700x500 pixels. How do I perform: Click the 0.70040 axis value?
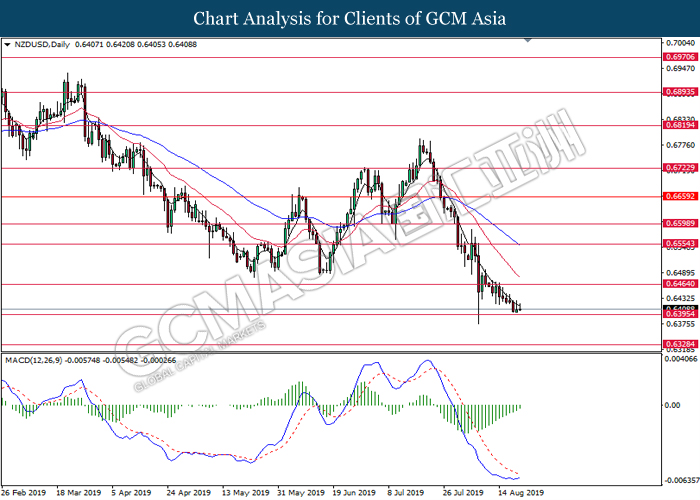(680, 43)
